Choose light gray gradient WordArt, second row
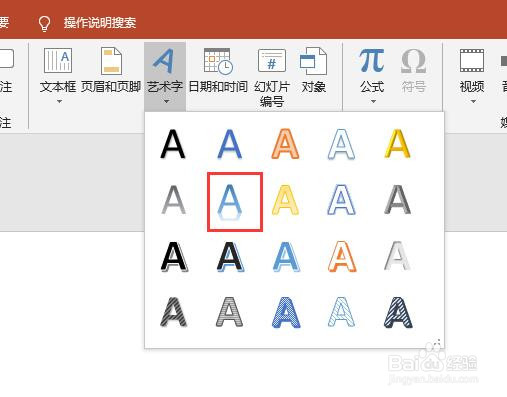 (x=173, y=200)
